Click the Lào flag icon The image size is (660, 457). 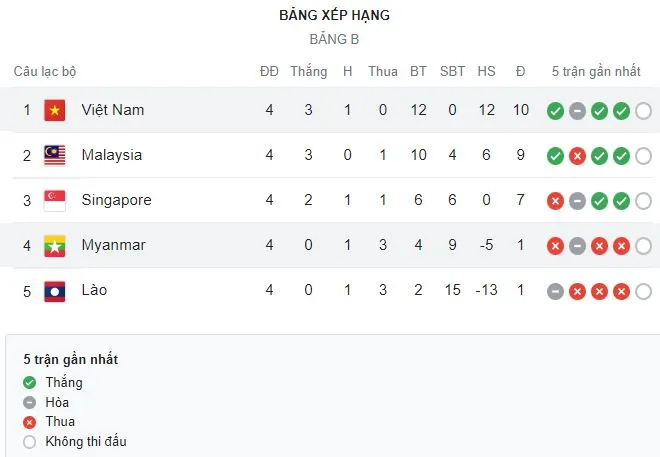(x=54, y=290)
